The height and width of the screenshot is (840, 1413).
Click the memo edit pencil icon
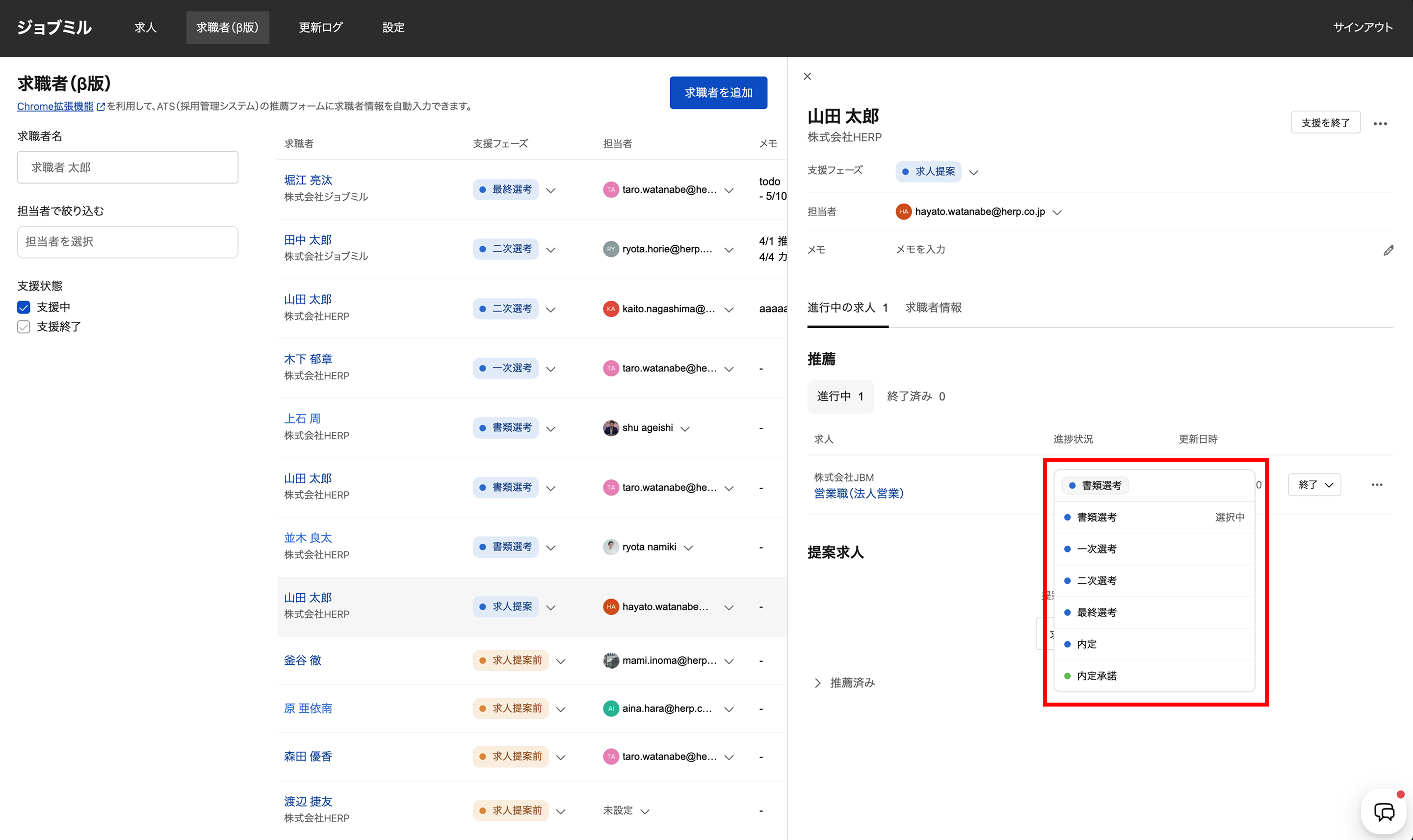pos(1388,250)
